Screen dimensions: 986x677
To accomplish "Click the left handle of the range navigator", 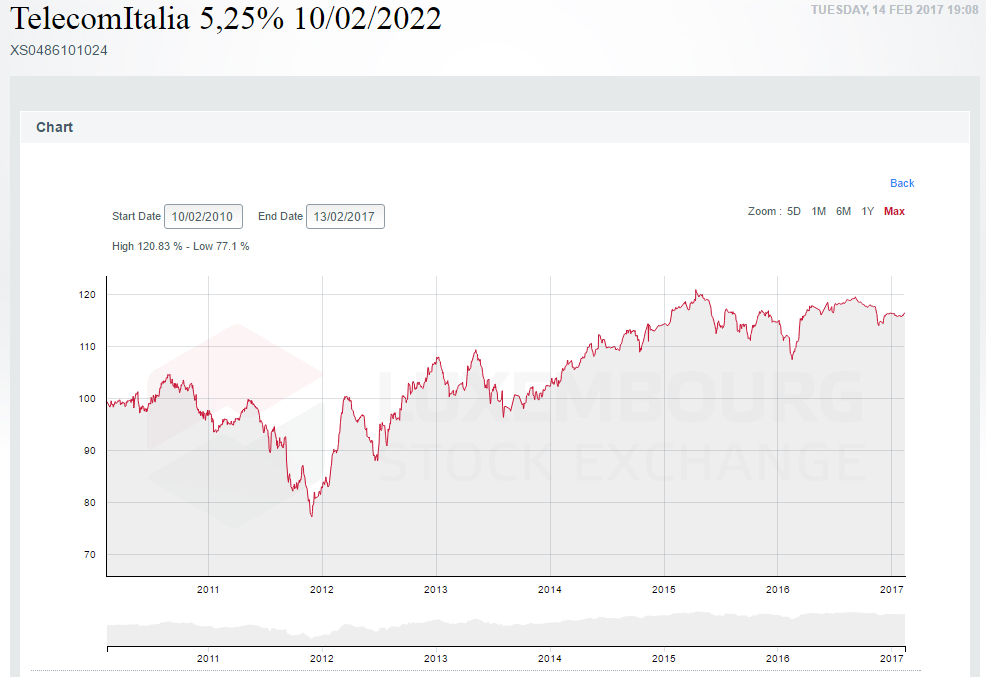I will coord(108,648).
